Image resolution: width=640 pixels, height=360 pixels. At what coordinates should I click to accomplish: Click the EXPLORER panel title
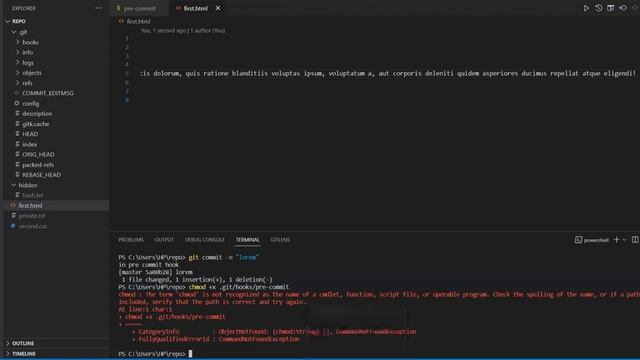click(24, 8)
